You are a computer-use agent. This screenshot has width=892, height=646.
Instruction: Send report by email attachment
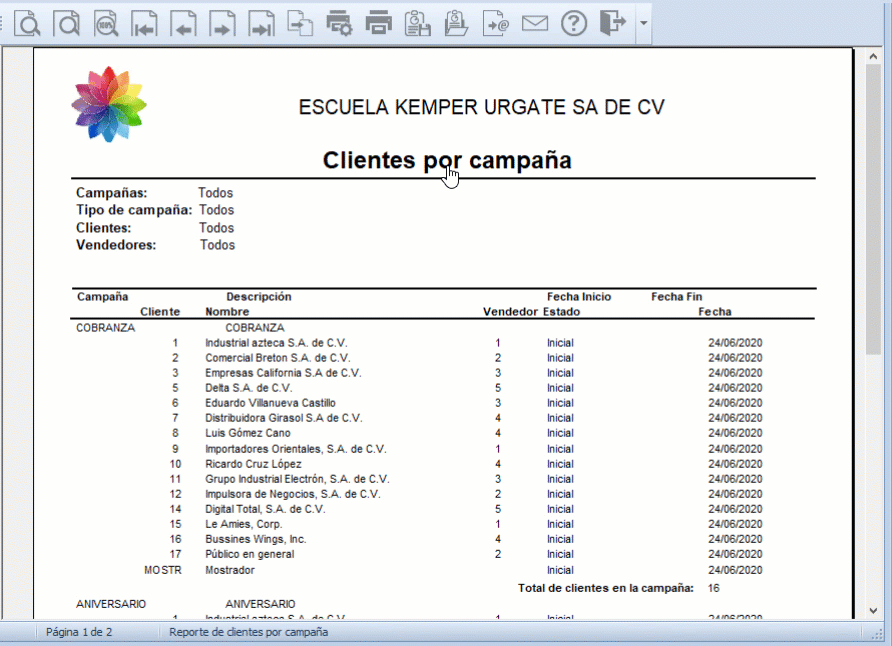[x=494, y=22]
